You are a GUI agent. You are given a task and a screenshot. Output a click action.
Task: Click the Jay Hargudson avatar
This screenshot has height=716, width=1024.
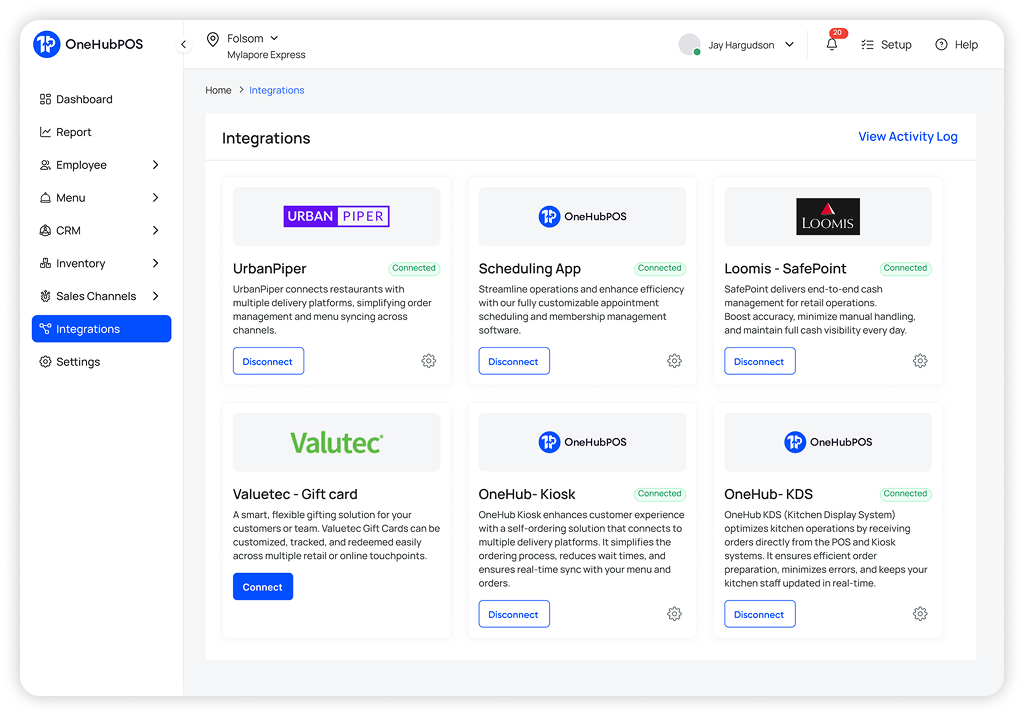click(690, 44)
